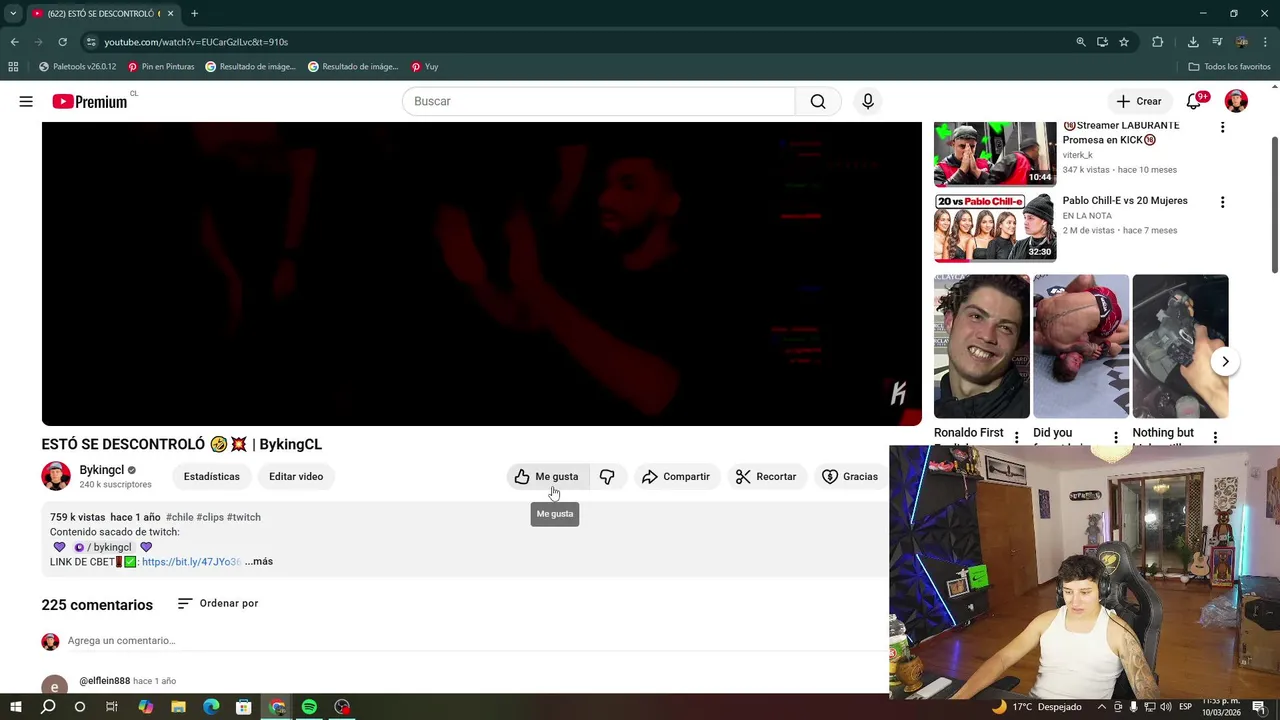Image resolution: width=1280 pixels, height=720 pixels.
Task: Like the video with Me gusta
Action: coord(547,477)
